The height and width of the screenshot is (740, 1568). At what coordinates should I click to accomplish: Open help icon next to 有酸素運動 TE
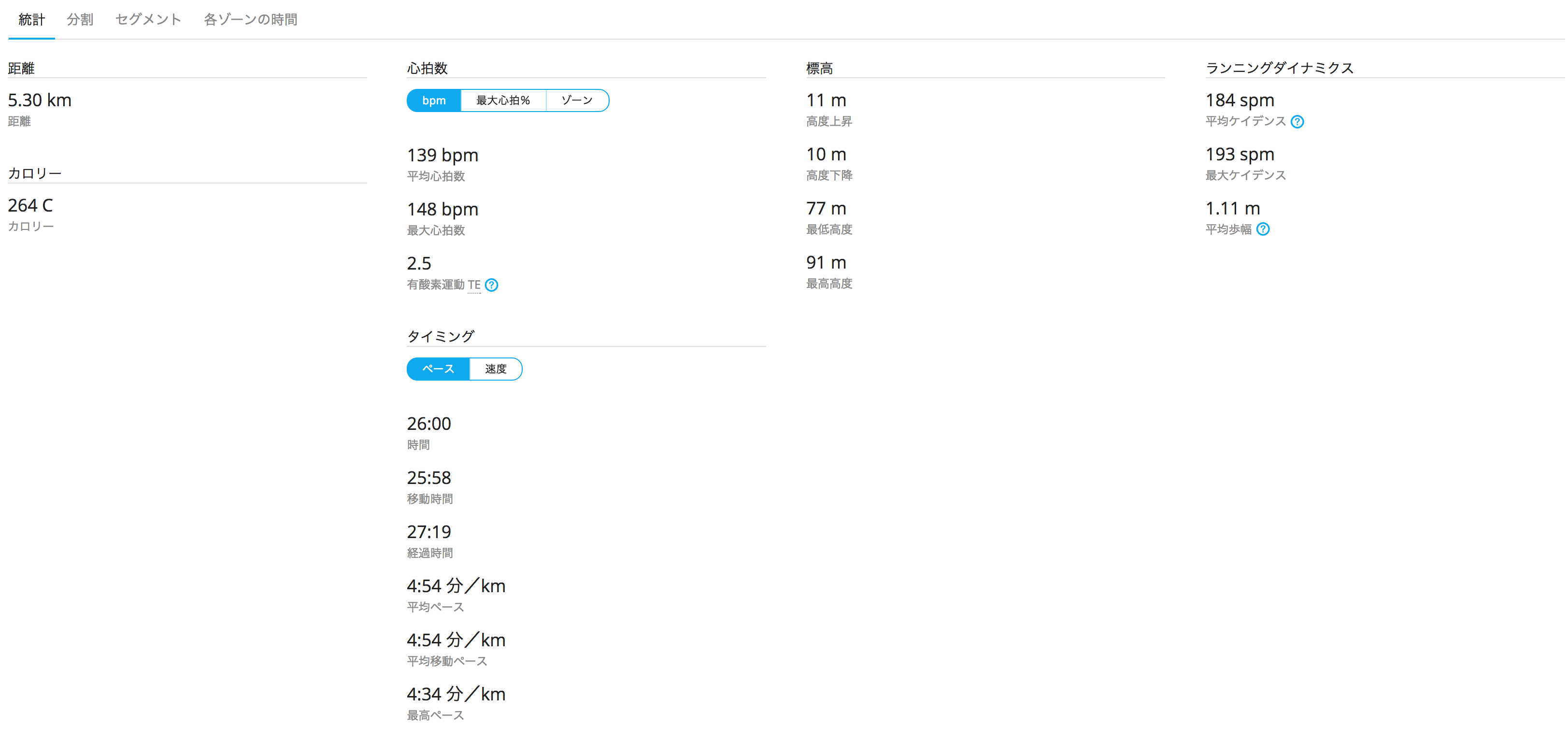pyautogui.click(x=491, y=285)
